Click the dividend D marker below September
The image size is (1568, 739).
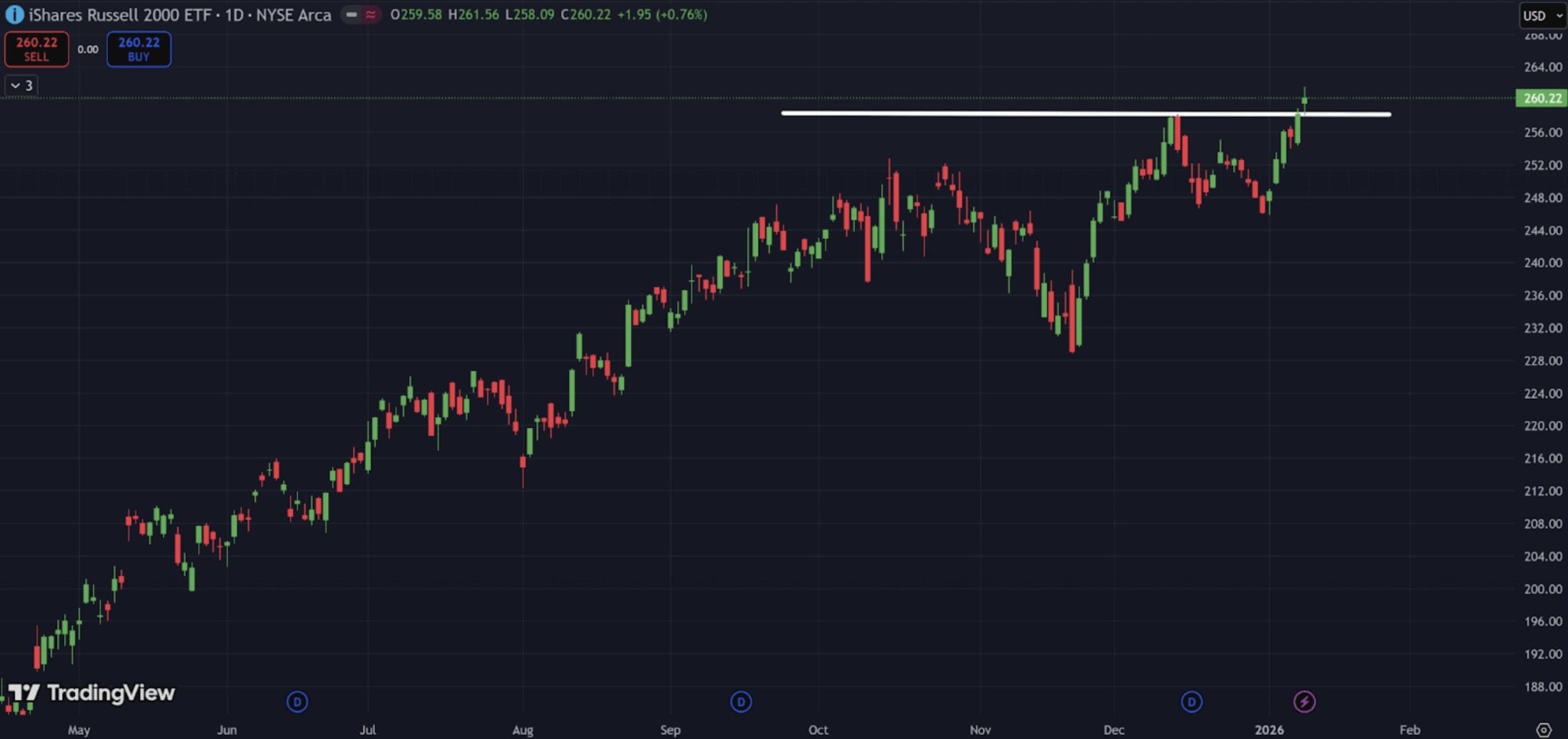pos(740,701)
